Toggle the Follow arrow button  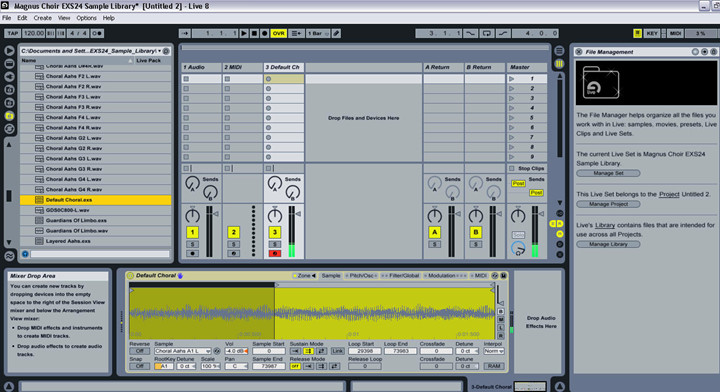click(x=185, y=34)
